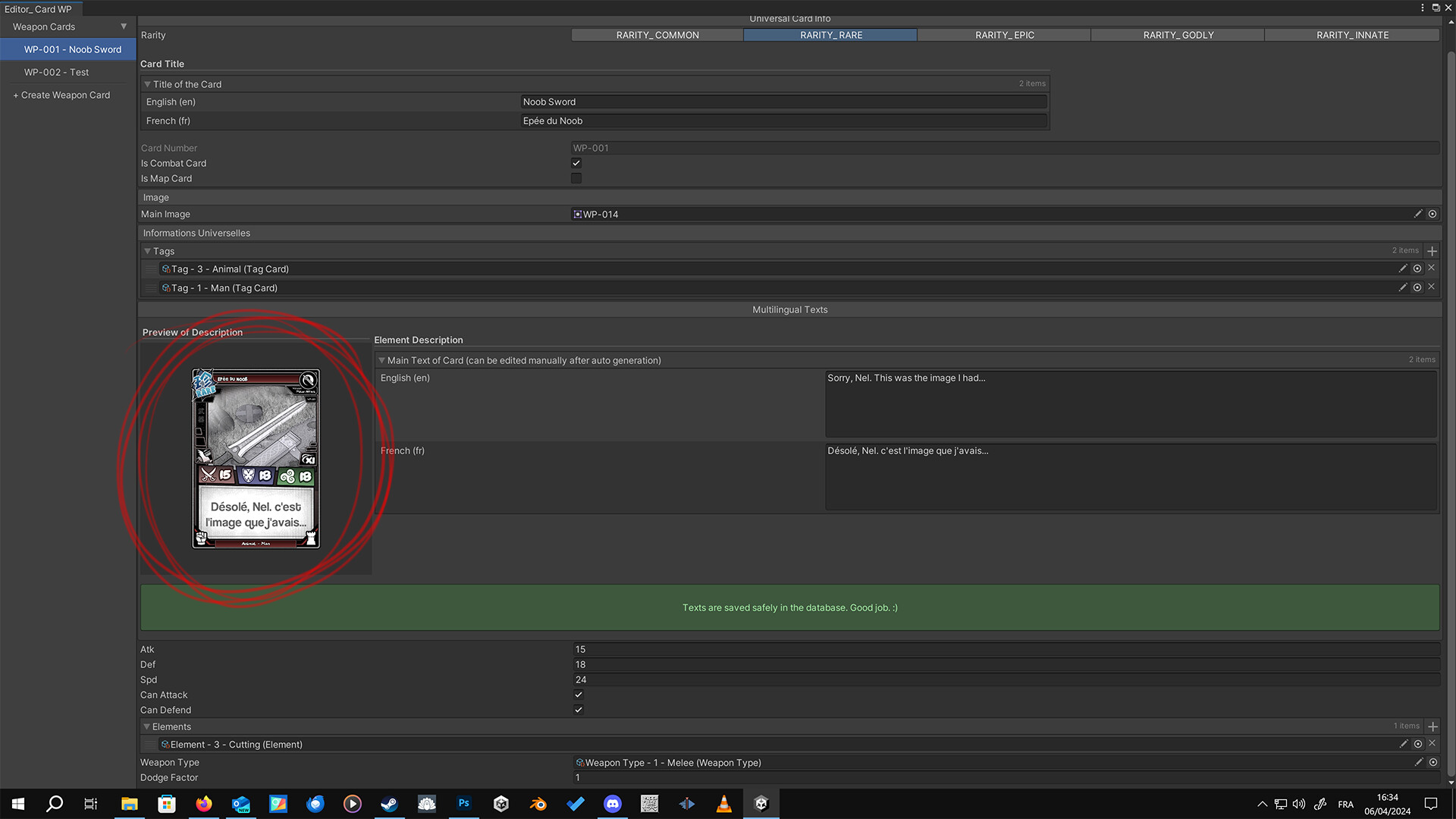Collapse the Tags list

tap(147, 251)
